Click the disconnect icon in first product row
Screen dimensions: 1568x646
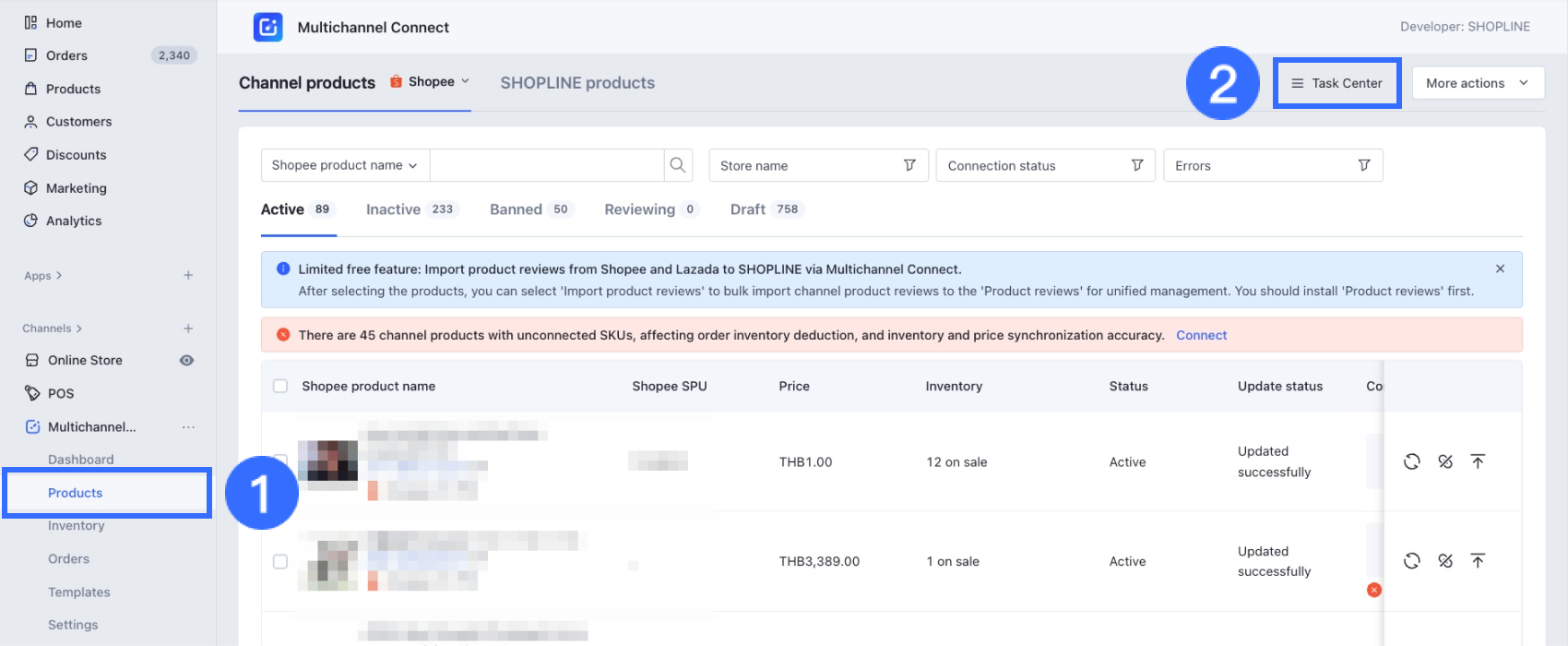click(x=1445, y=461)
